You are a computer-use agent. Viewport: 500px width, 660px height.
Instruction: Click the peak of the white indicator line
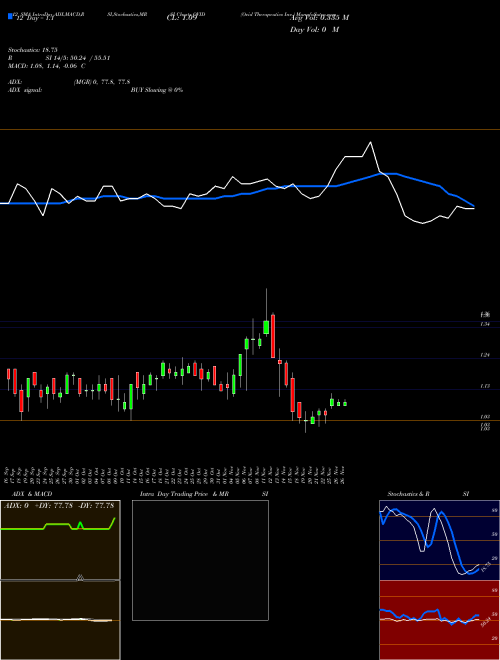(371, 142)
